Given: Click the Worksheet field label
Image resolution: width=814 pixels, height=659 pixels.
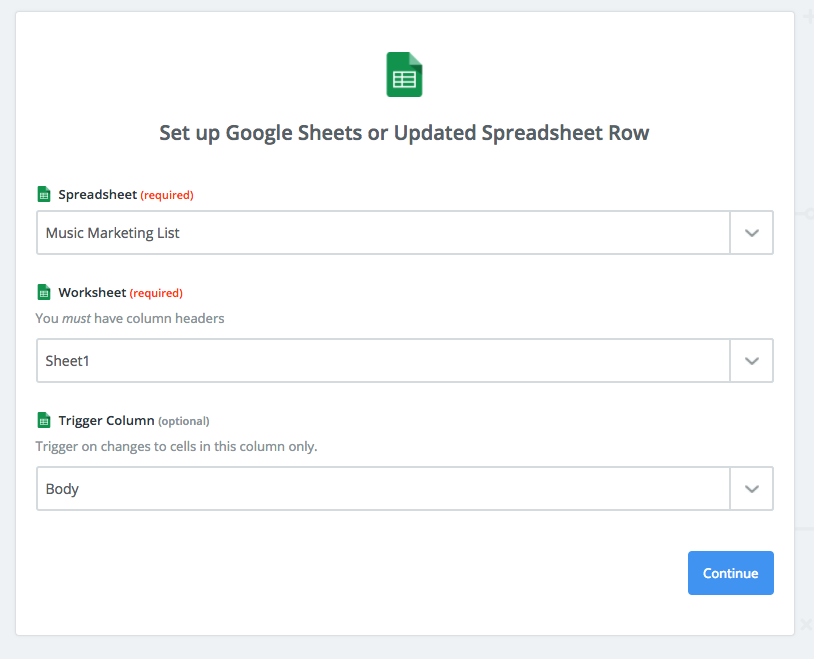Looking at the screenshot, I should pyautogui.click(x=92, y=292).
